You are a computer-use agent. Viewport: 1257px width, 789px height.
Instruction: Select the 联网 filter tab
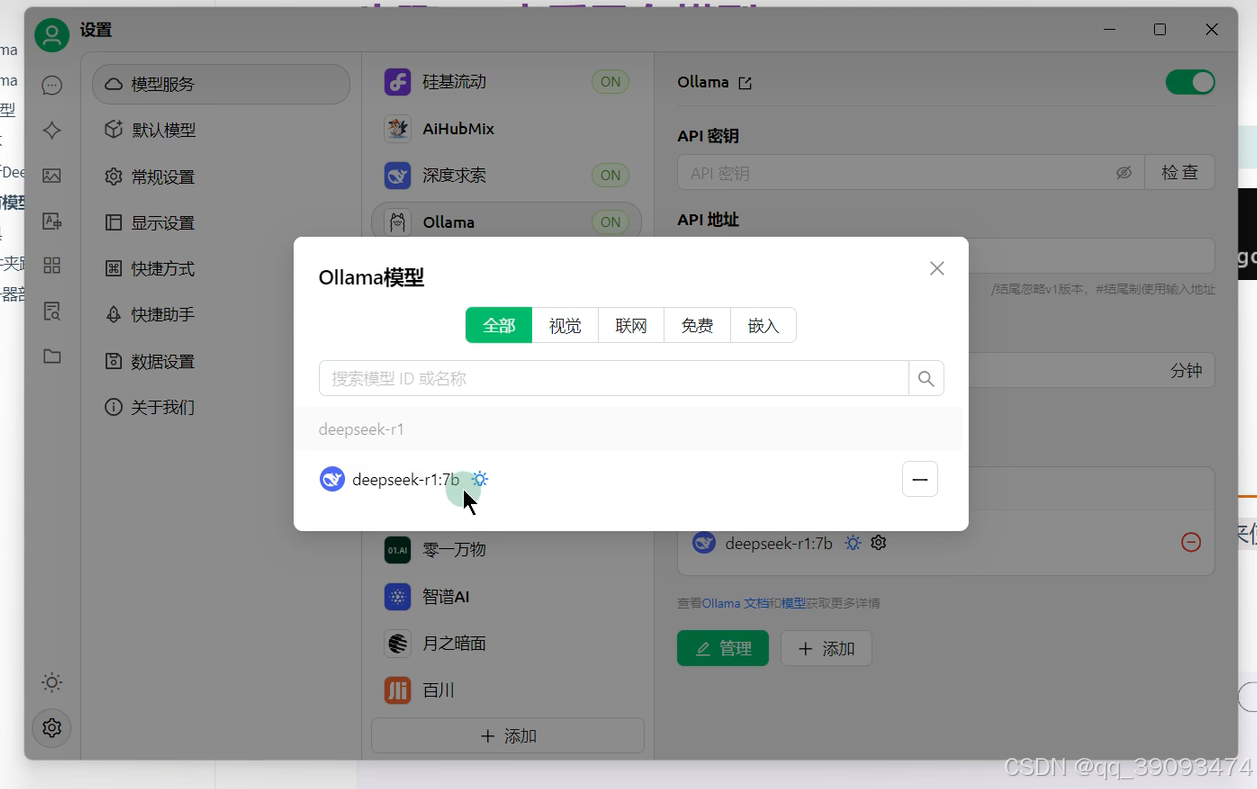(x=631, y=325)
